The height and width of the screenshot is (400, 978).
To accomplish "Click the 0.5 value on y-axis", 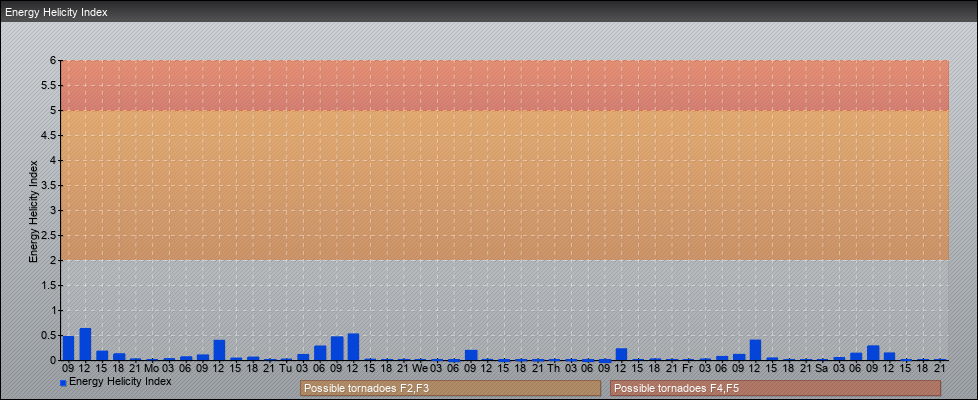I will [50, 335].
